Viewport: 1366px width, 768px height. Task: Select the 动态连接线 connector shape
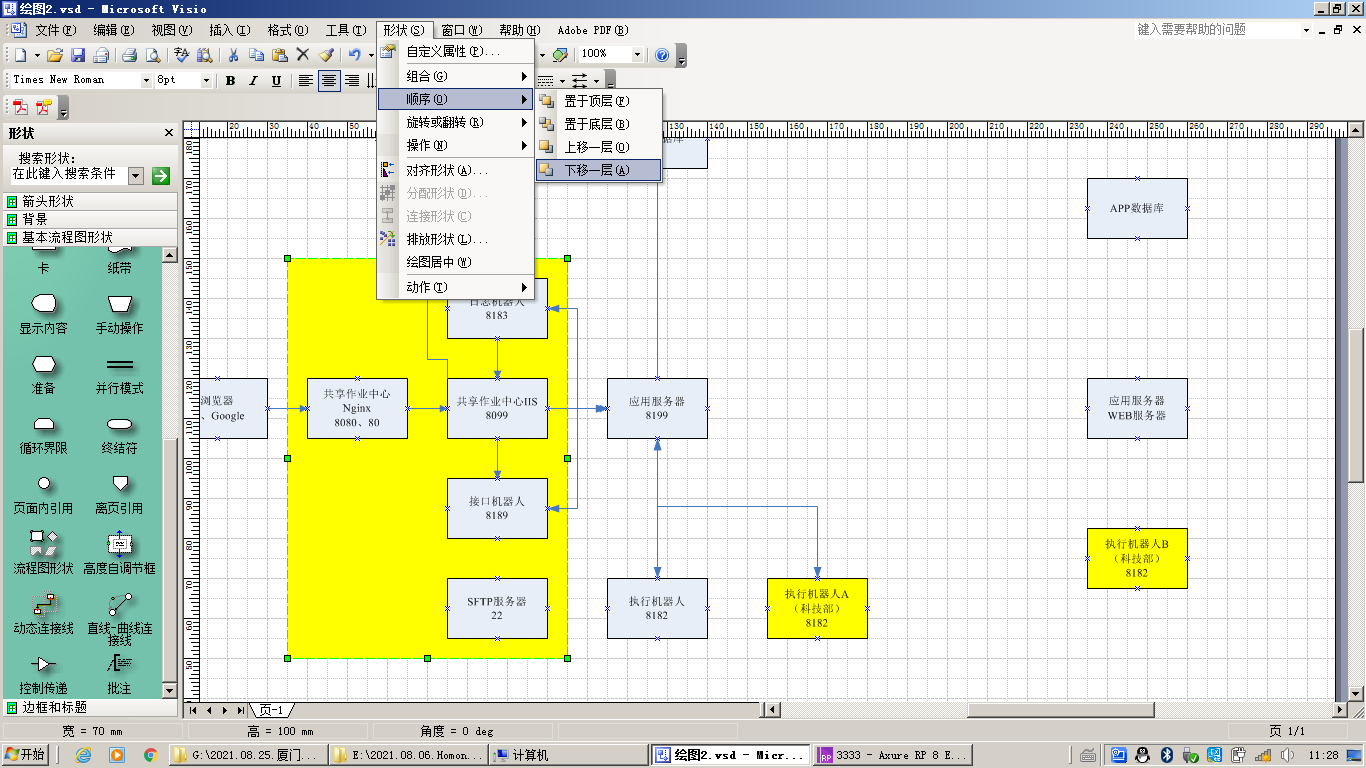pyautogui.click(x=44, y=613)
